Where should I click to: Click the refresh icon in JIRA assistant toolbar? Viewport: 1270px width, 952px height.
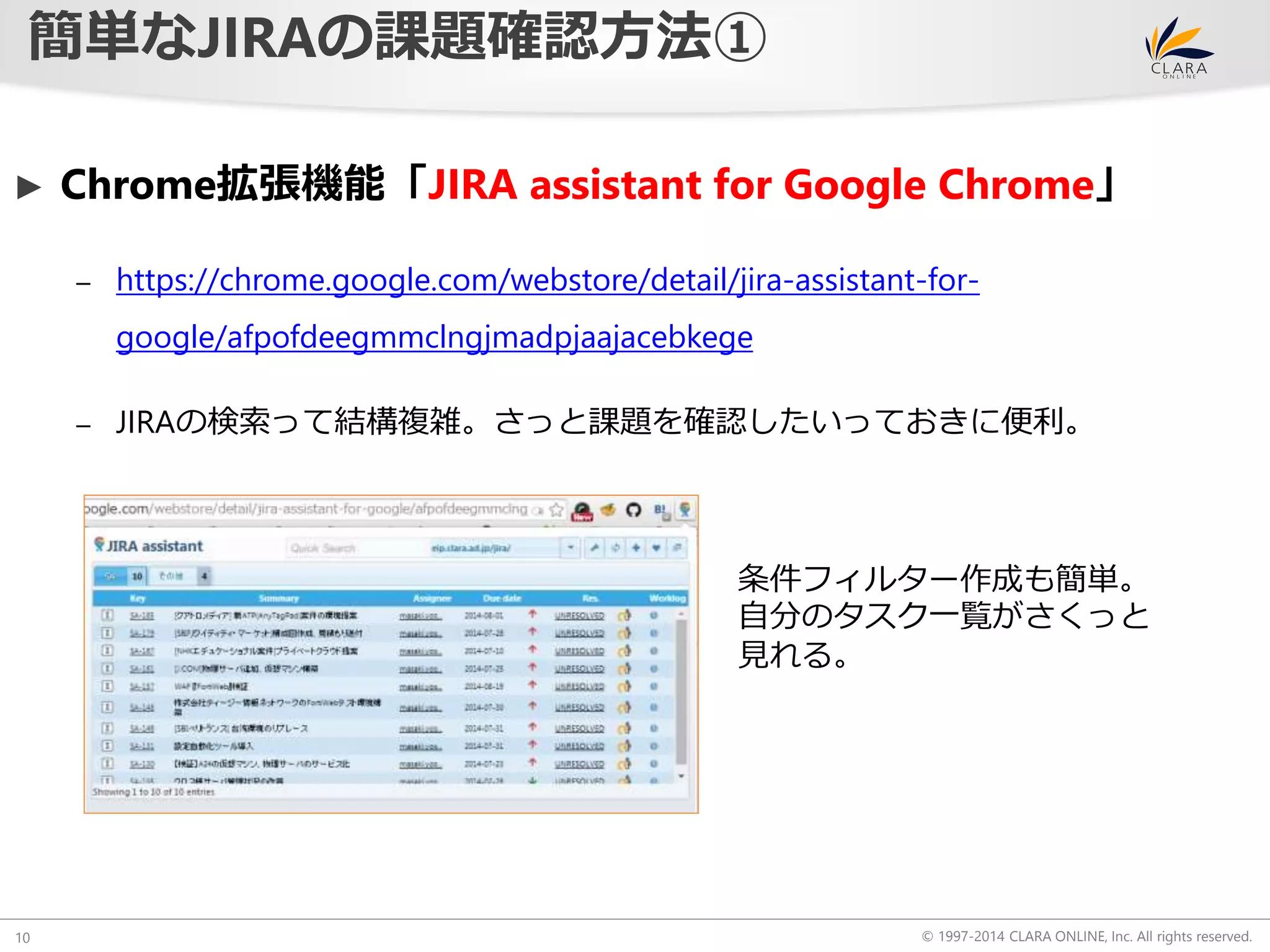pyautogui.click(x=615, y=548)
